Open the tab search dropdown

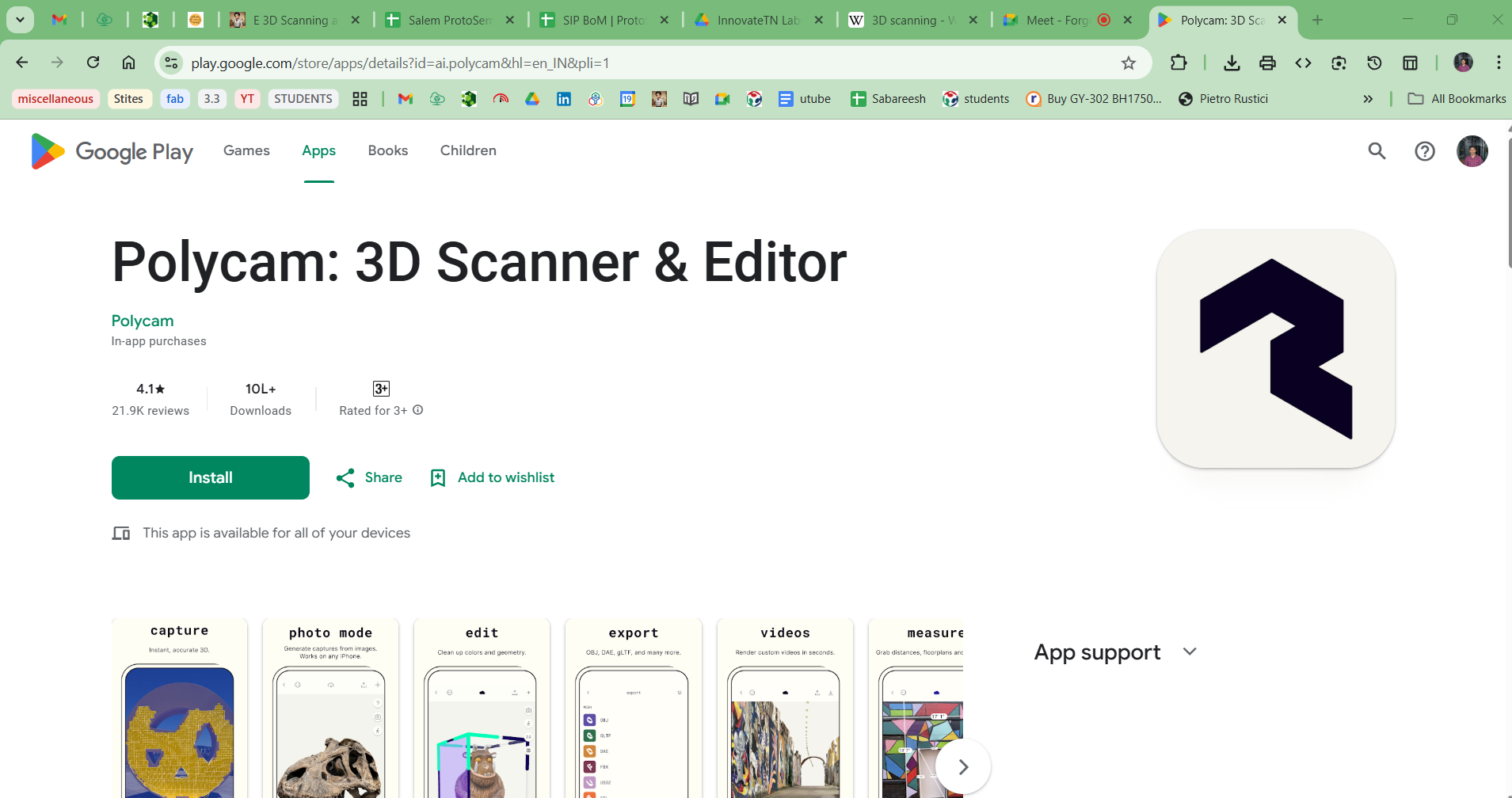20,20
